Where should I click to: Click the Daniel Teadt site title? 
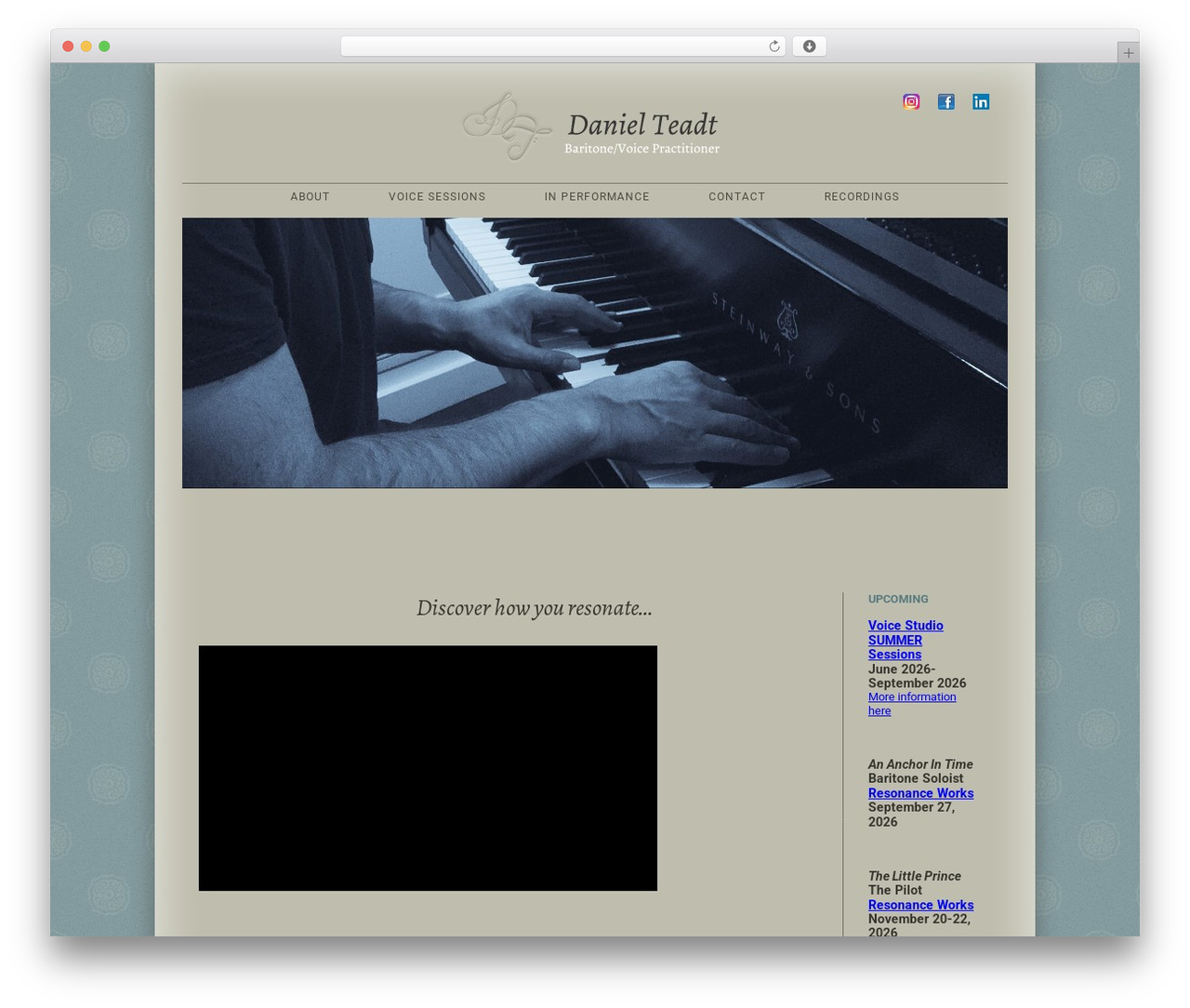(x=642, y=125)
